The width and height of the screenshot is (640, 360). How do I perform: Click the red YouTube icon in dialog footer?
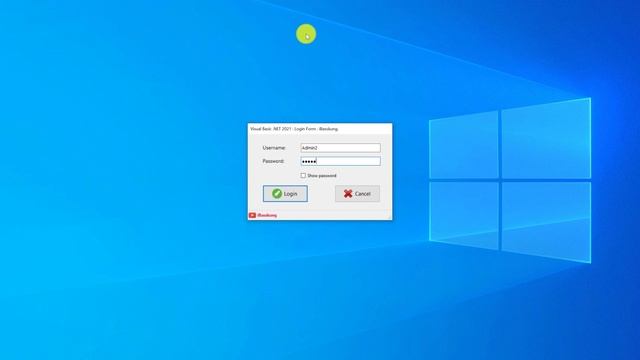tap(252, 215)
